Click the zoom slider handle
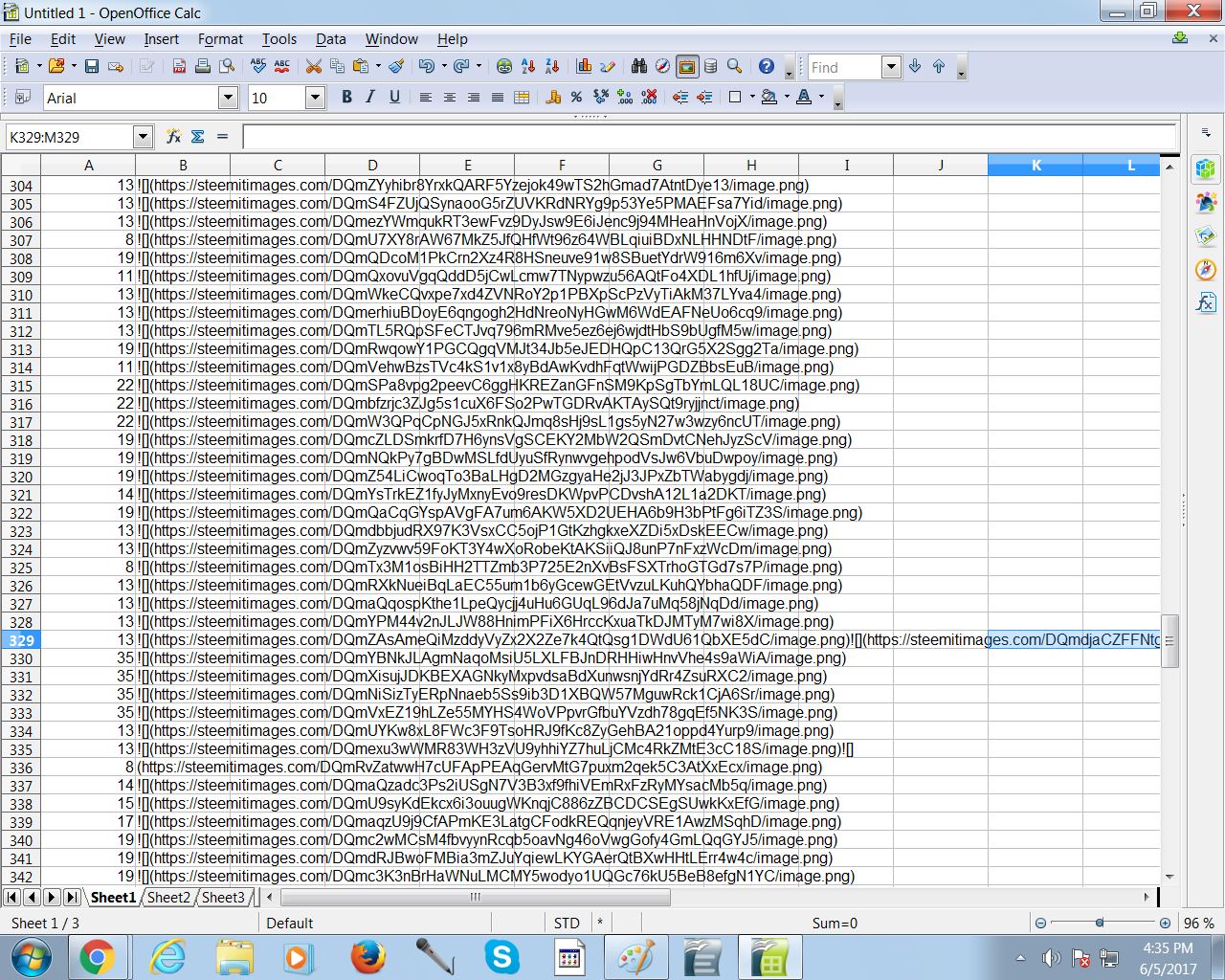The width and height of the screenshot is (1225, 980). 1100,924
